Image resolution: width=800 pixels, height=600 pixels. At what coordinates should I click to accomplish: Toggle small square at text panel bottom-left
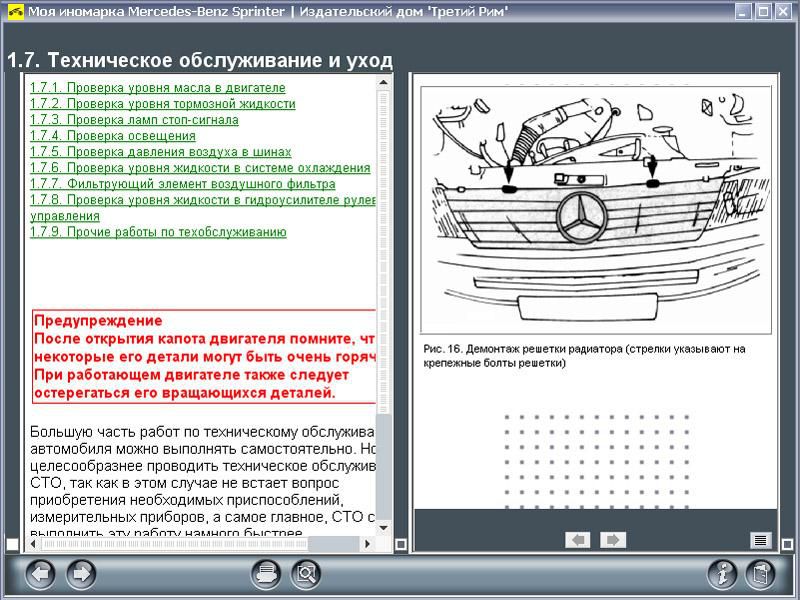(12, 545)
